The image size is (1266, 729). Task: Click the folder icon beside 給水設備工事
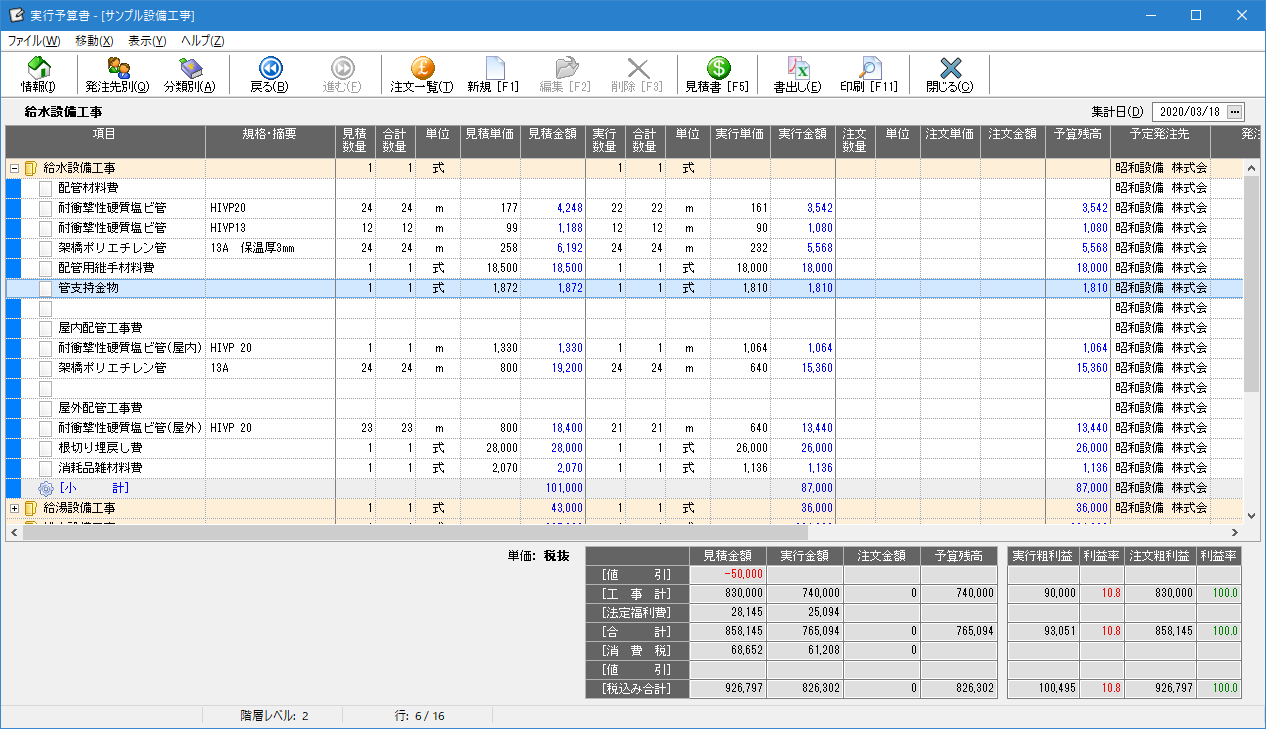tap(30, 168)
